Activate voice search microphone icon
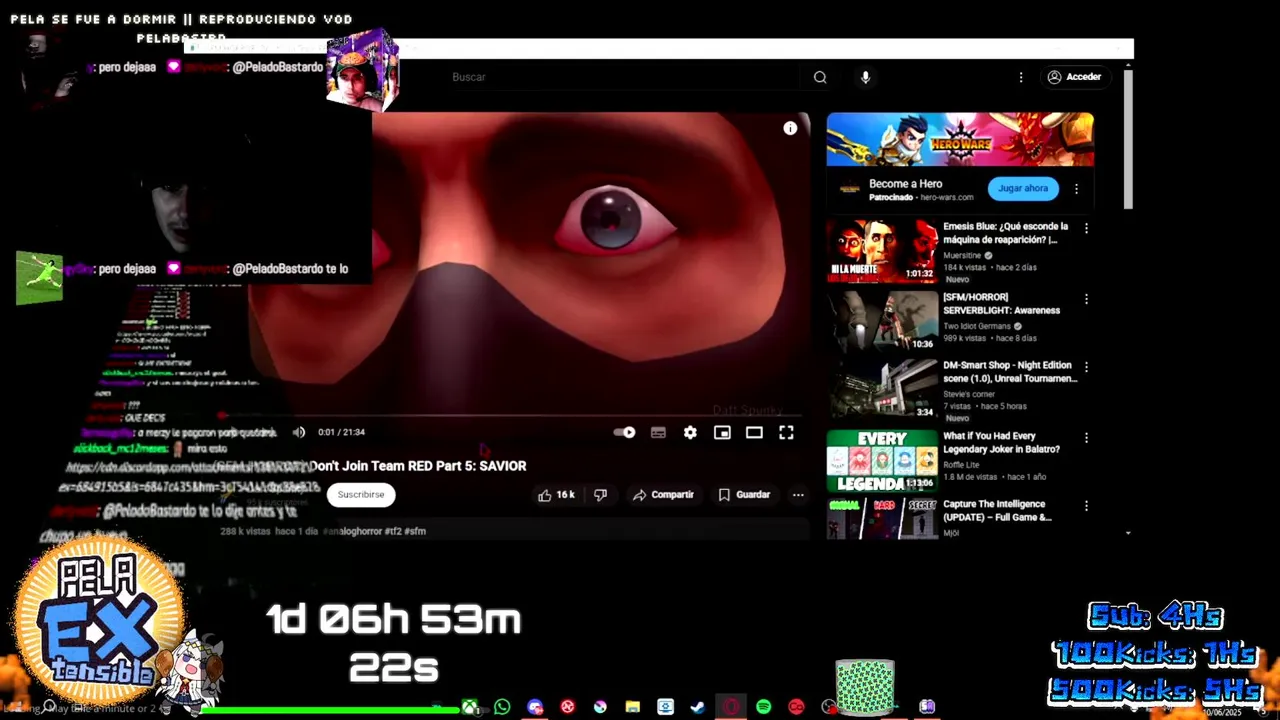1280x720 pixels. tap(866, 77)
